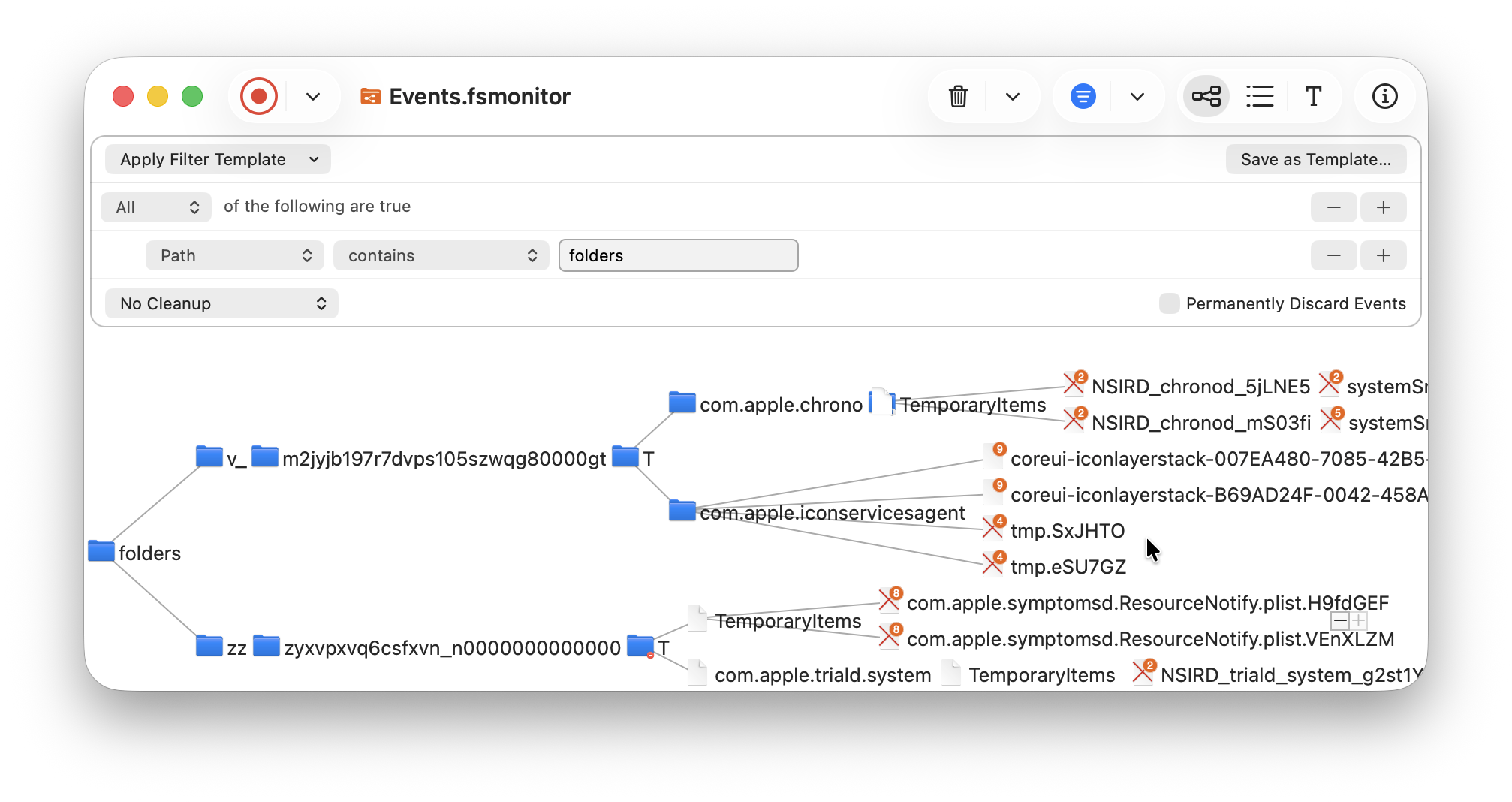The width and height of the screenshot is (1512, 802).
Task: Open the chevron menu beside the filter icon
Action: click(x=1137, y=96)
